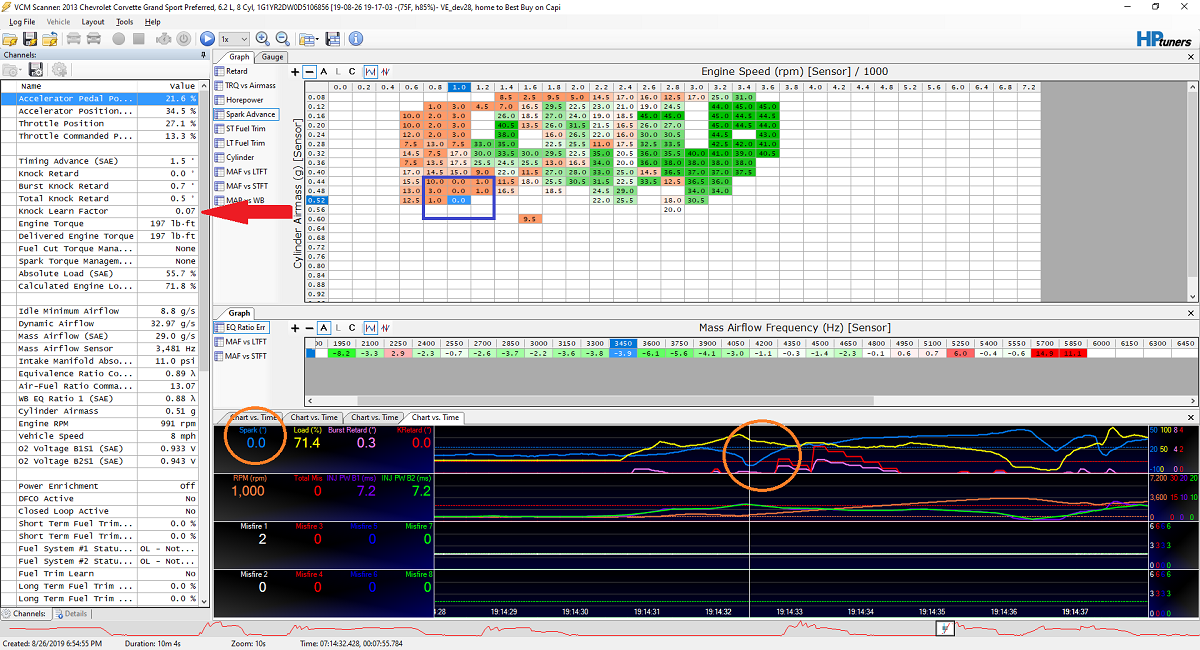Select the Knock Learn Factor channel row

pyautogui.click(x=100, y=211)
